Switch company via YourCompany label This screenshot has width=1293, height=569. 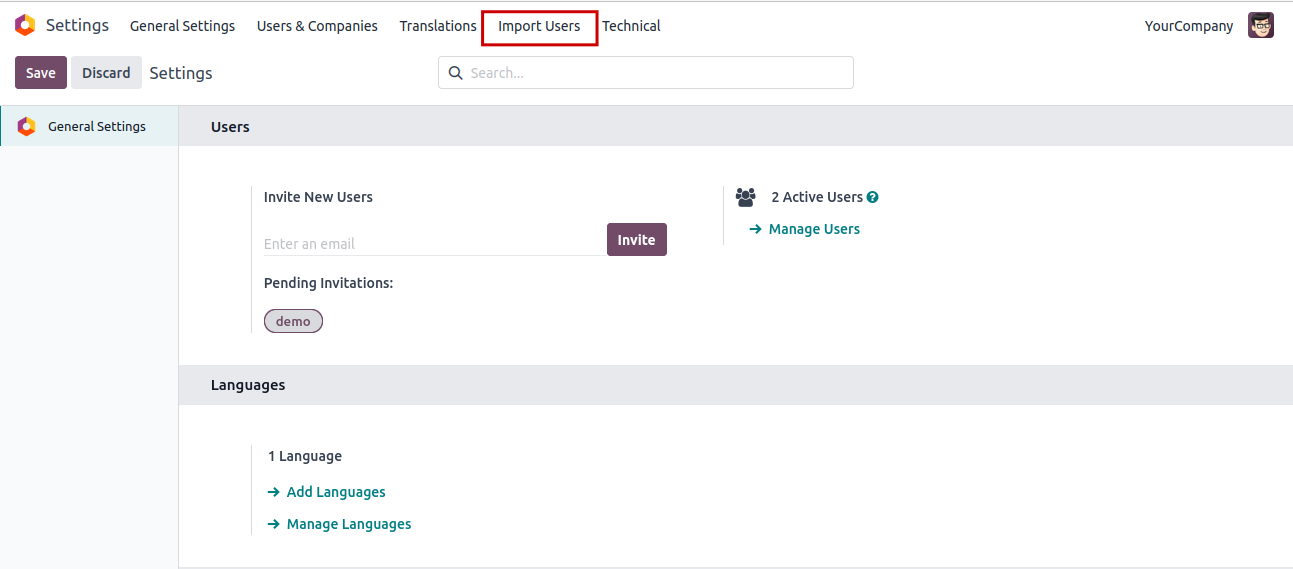1188,26
